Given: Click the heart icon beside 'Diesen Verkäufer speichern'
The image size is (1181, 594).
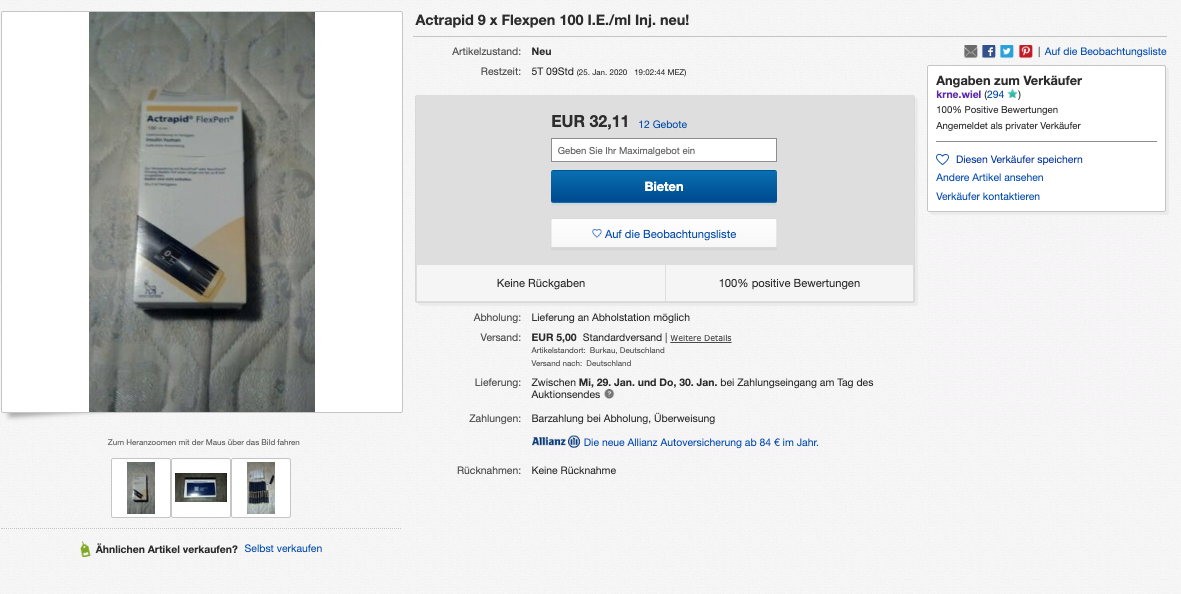Looking at the screenshot, I should (942, 159).
